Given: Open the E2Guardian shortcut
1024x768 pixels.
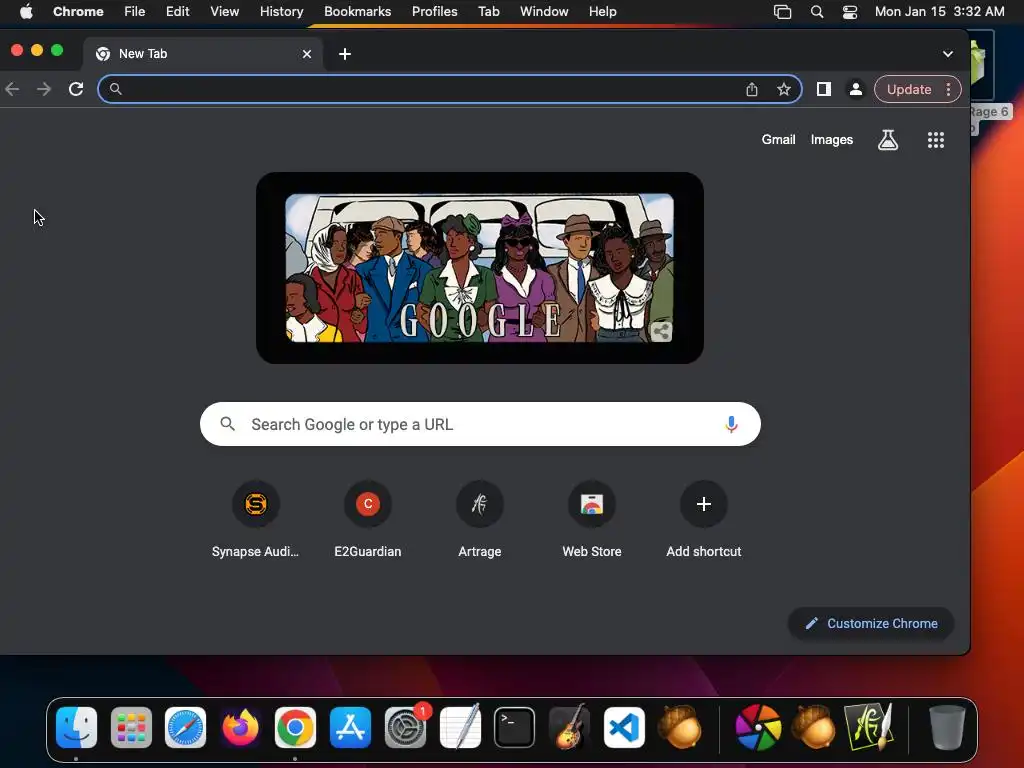Looking at the screenshot, I should pyautogui.click(x=368, y=520).
